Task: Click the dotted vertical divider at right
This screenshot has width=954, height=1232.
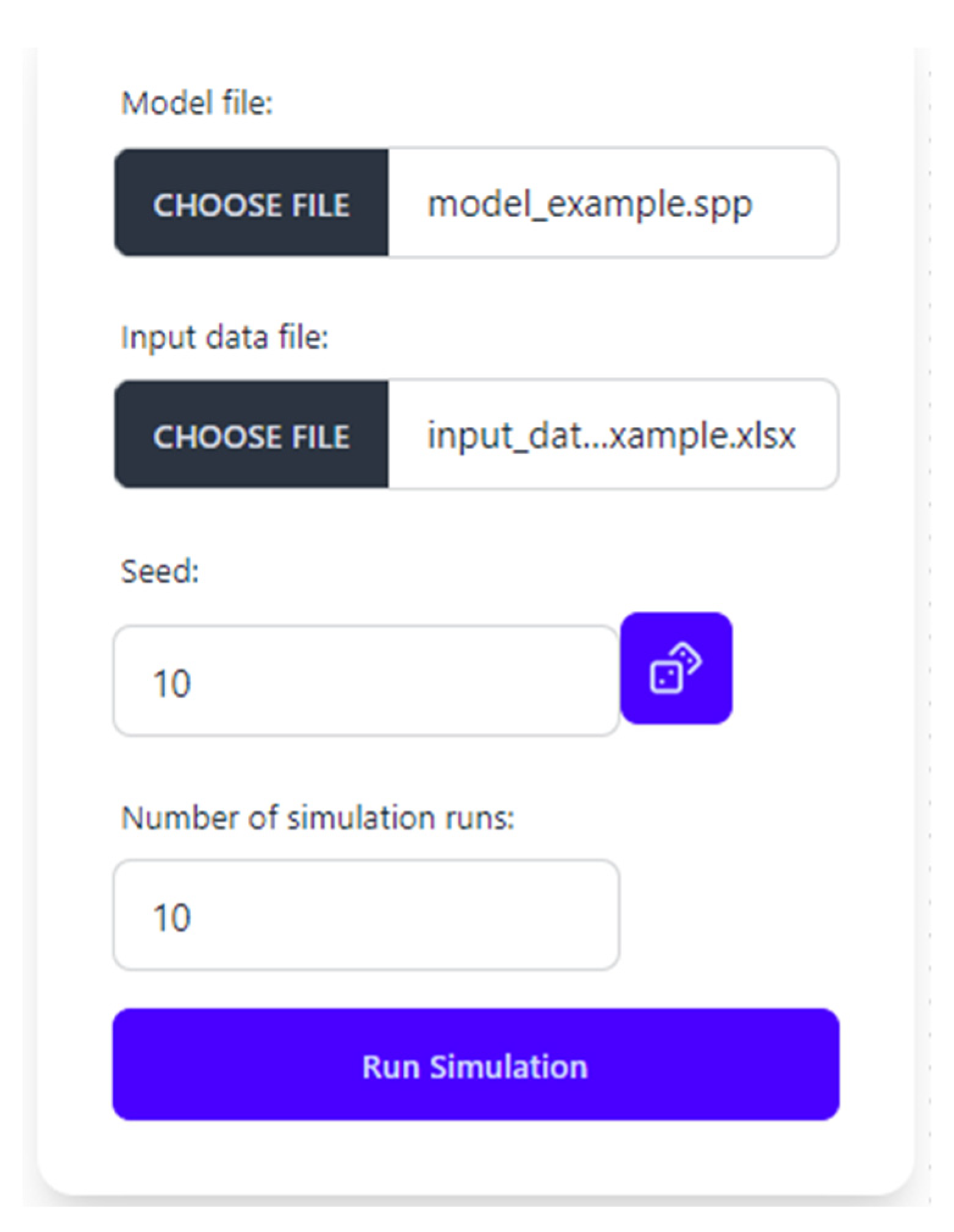Action: (x=929, y=610)
